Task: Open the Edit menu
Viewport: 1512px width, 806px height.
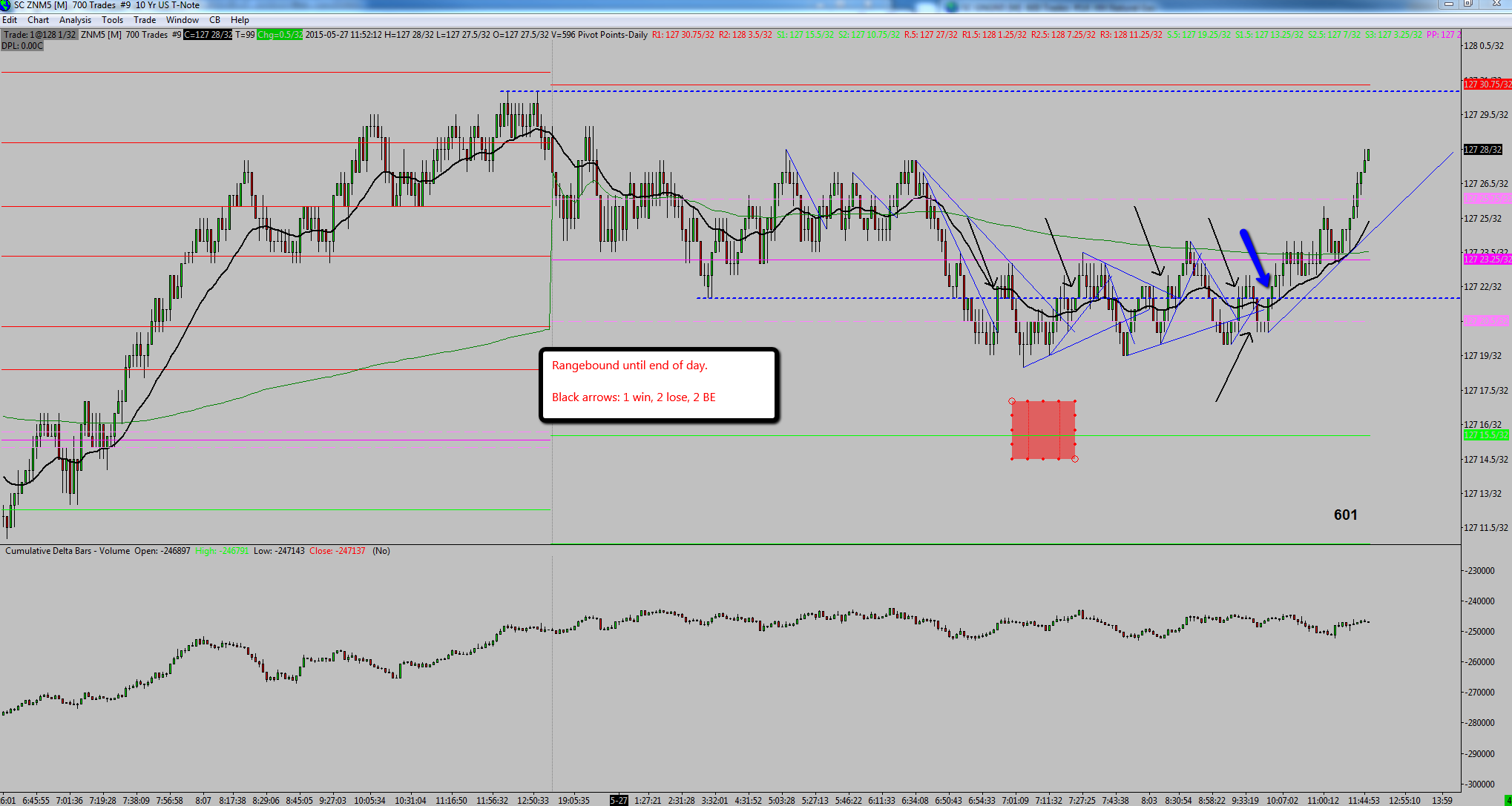Action: [10, 20]
